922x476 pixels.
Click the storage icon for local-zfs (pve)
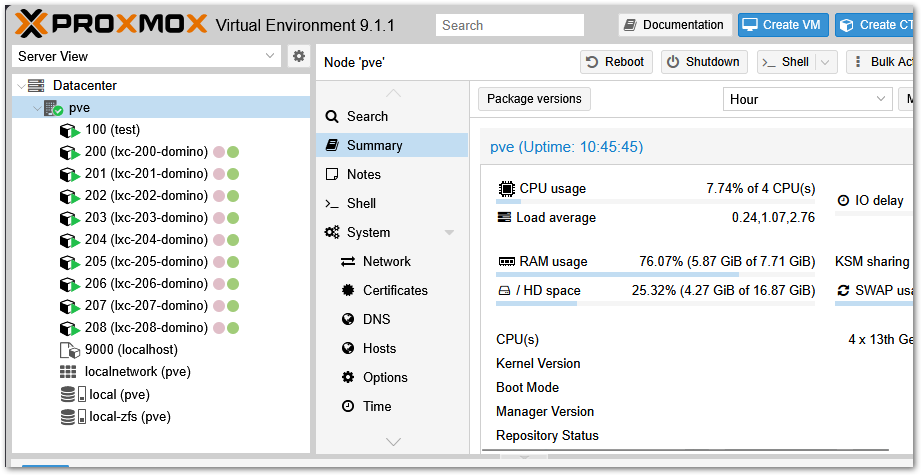pyautogui.click(x=74, y=417)
